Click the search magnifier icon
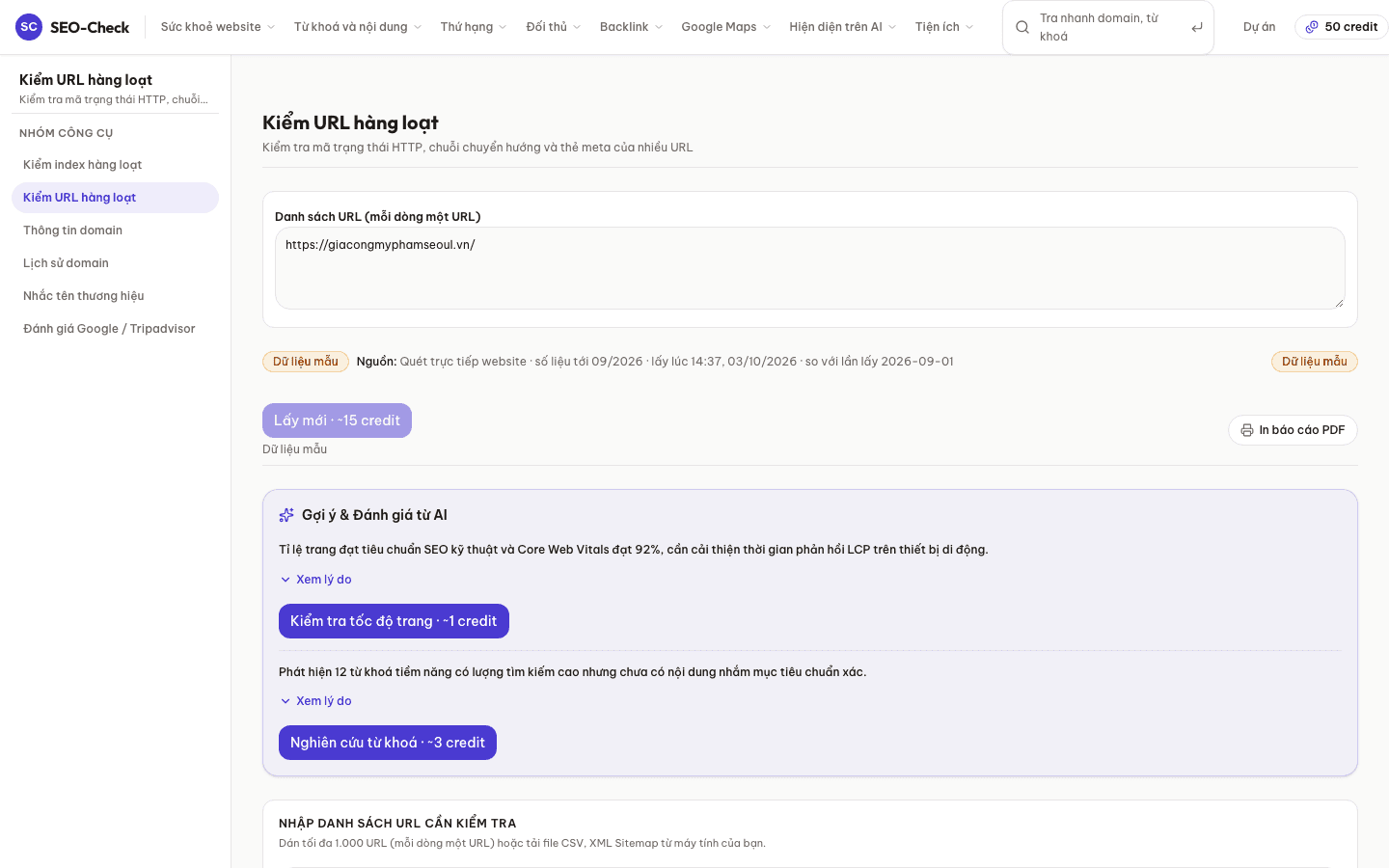 1022,27
